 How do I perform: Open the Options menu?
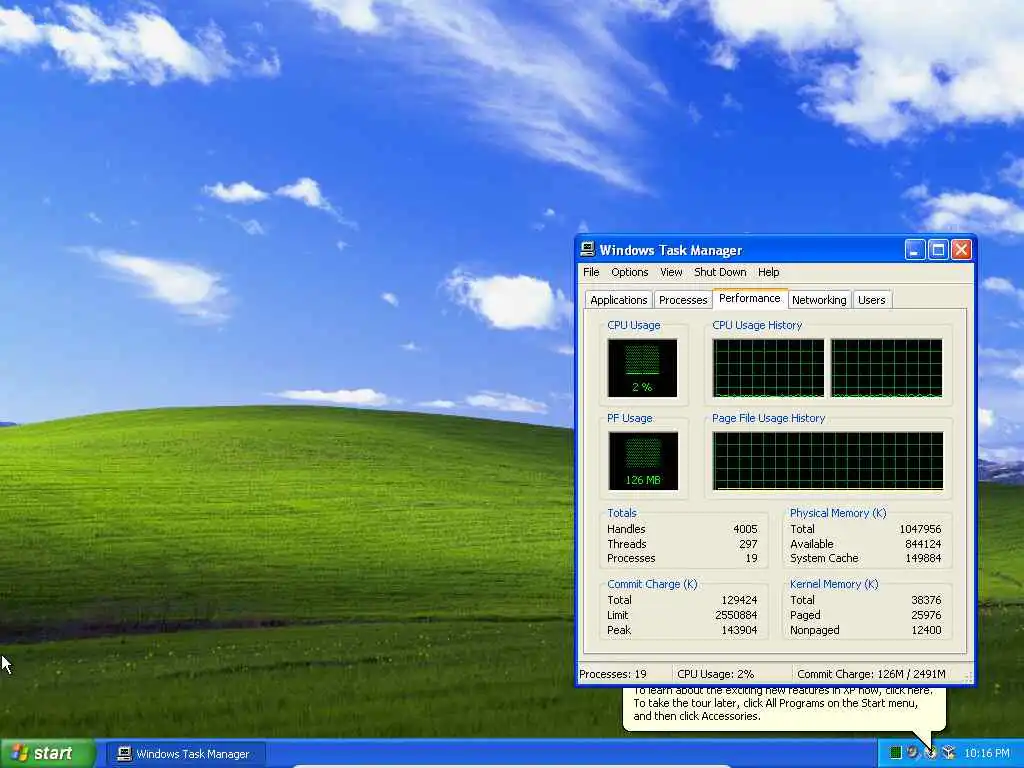(x=630, y=272)
